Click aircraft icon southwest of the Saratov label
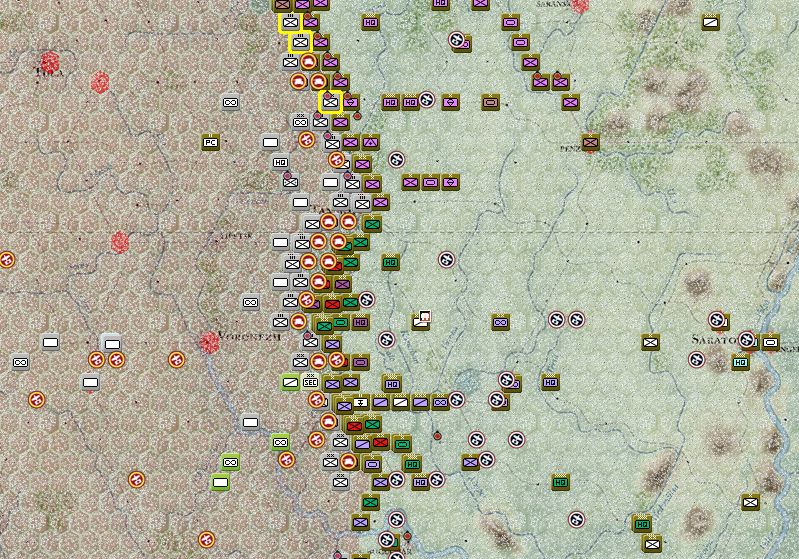The width and height of the screenshot is (799, 559). (x=697, y=359)
